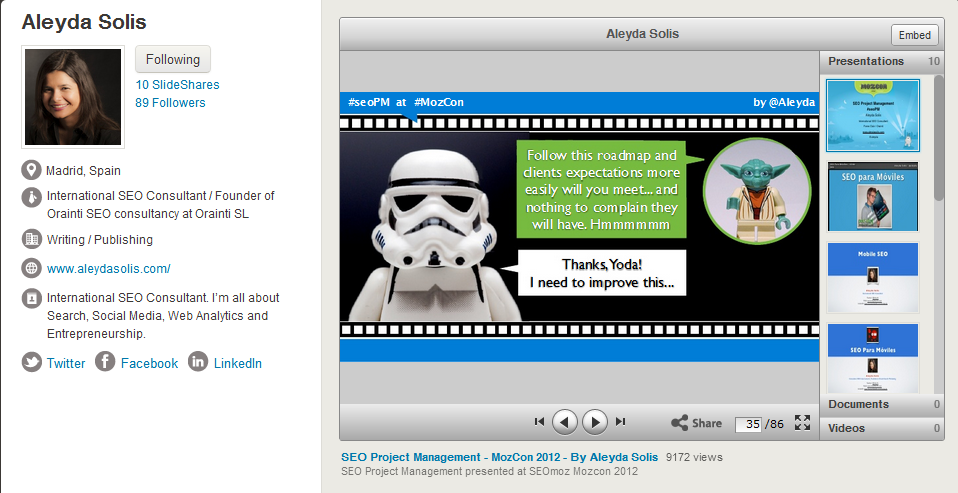
Task: Advance to the next slide
Action: pos(595,422)
